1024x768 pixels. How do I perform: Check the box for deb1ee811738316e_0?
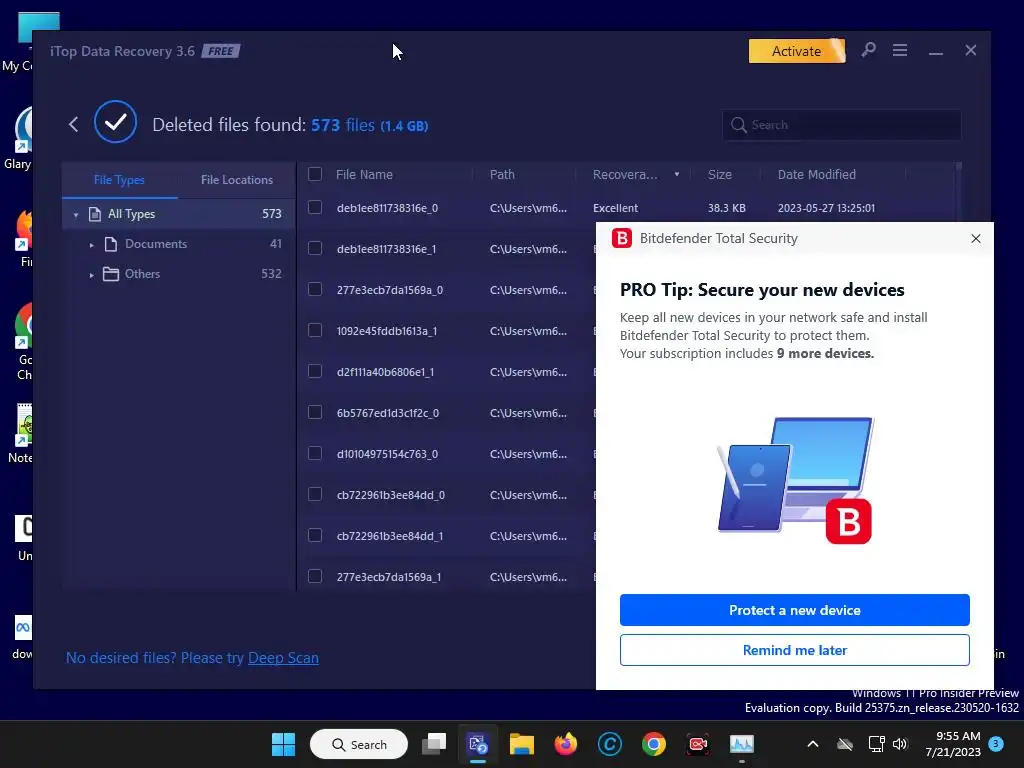coord(315,207)
